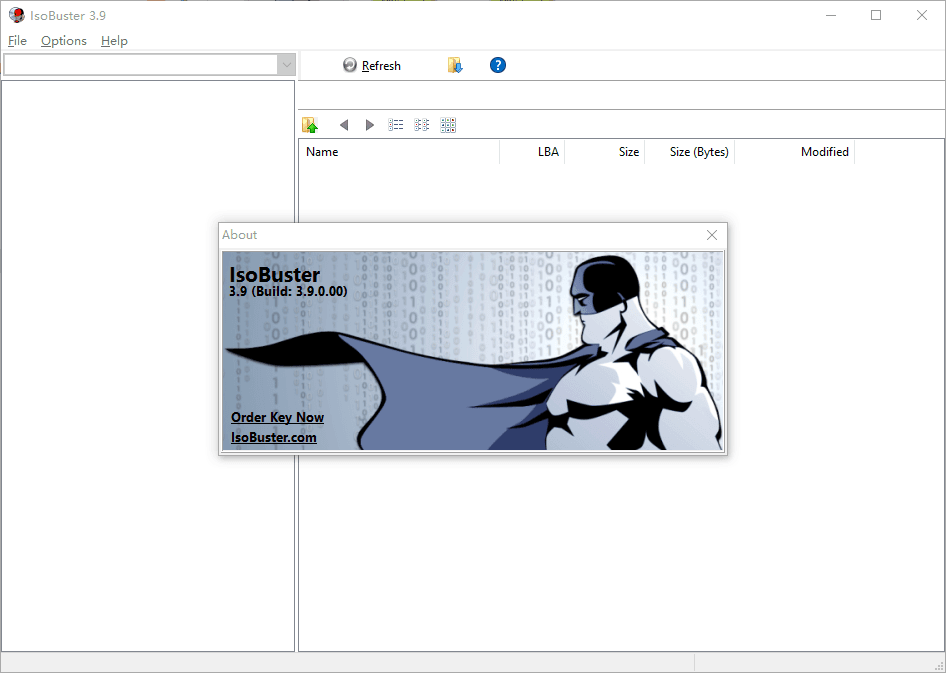Viewport: 946px width, 673px height.
Task: Open the File menu
Action: [x=17, y=40]
